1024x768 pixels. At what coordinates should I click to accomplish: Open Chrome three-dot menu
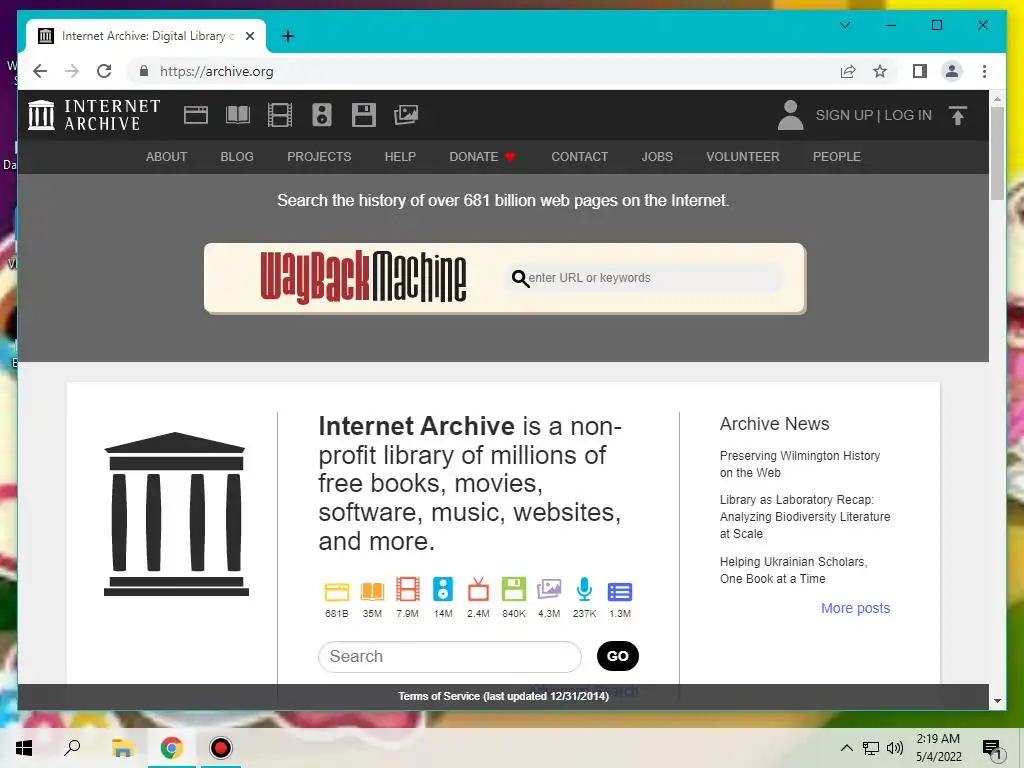coord(984,71)
